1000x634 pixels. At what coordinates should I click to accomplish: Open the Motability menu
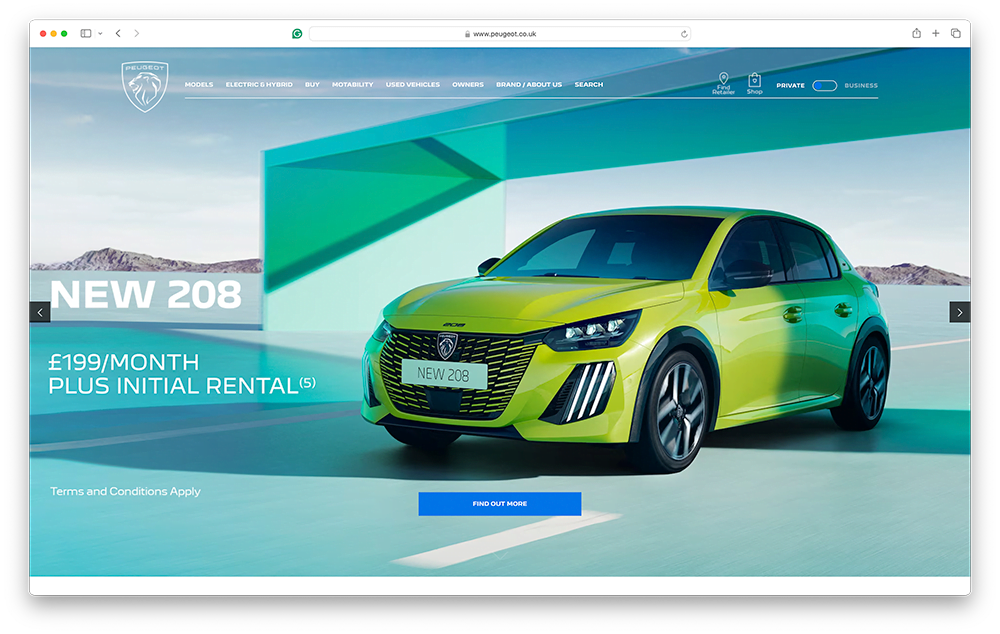tap(353, 84)
